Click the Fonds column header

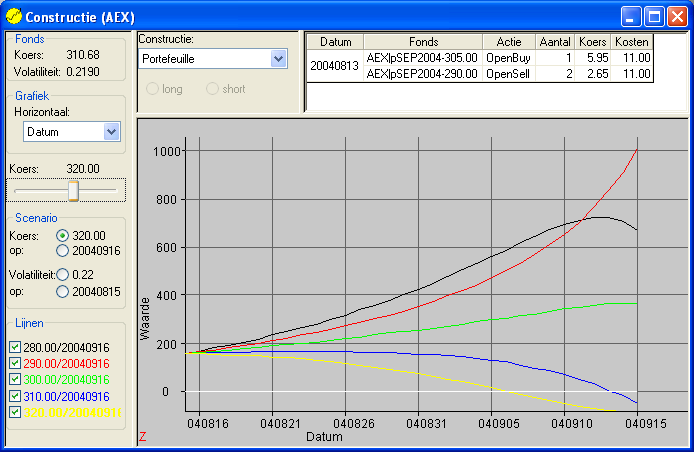[x=423, y=42]
